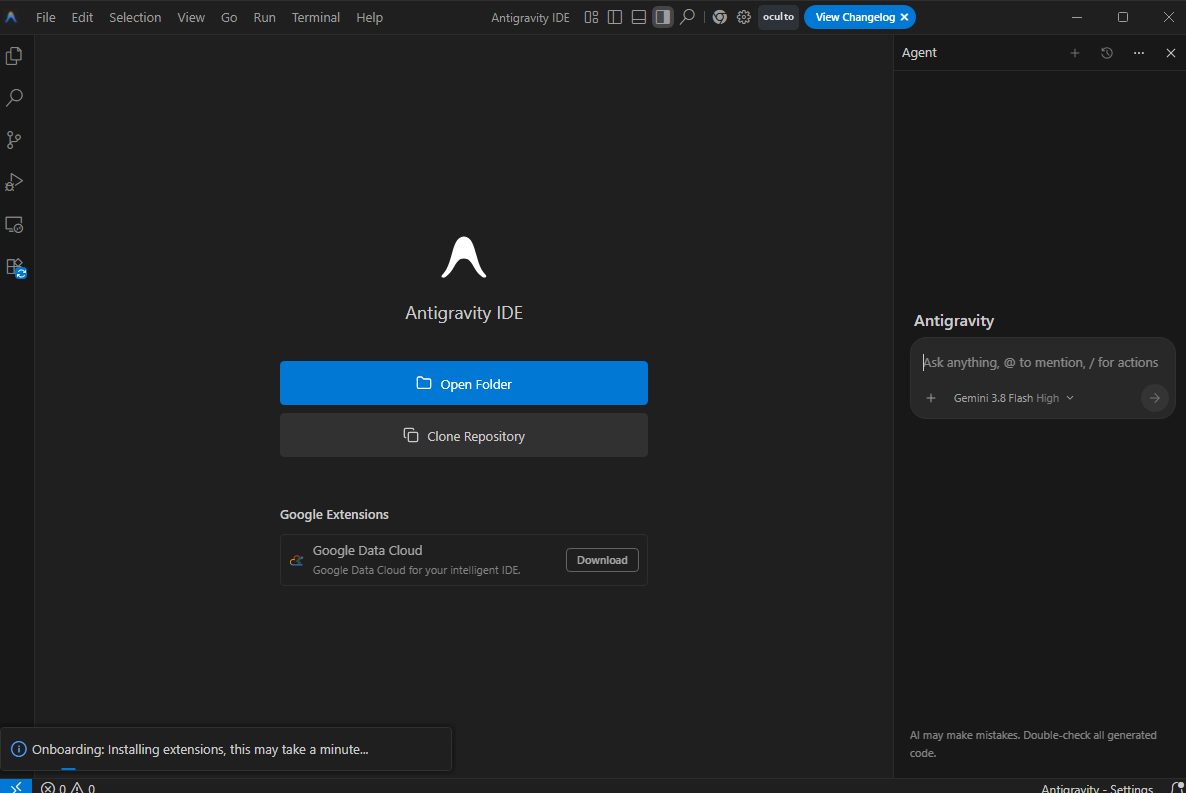Click the oculto account button
Image resolution: width=1186 pixels, height=793 pixels.
pyautogui.click(x=778, y=17)
